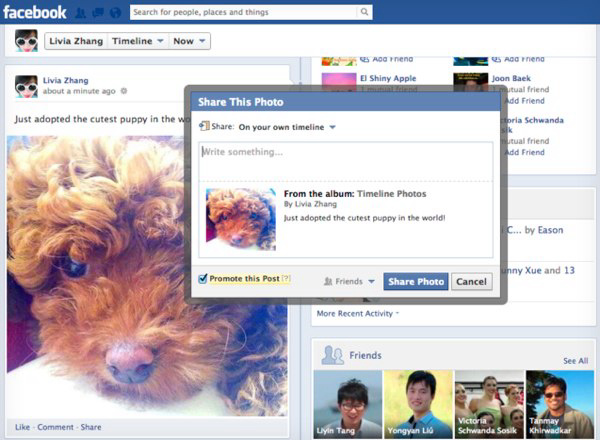Viewport: 600px width, 440px height.
Task: Open the On your own timeline dropdown
Action: (287, 127)
